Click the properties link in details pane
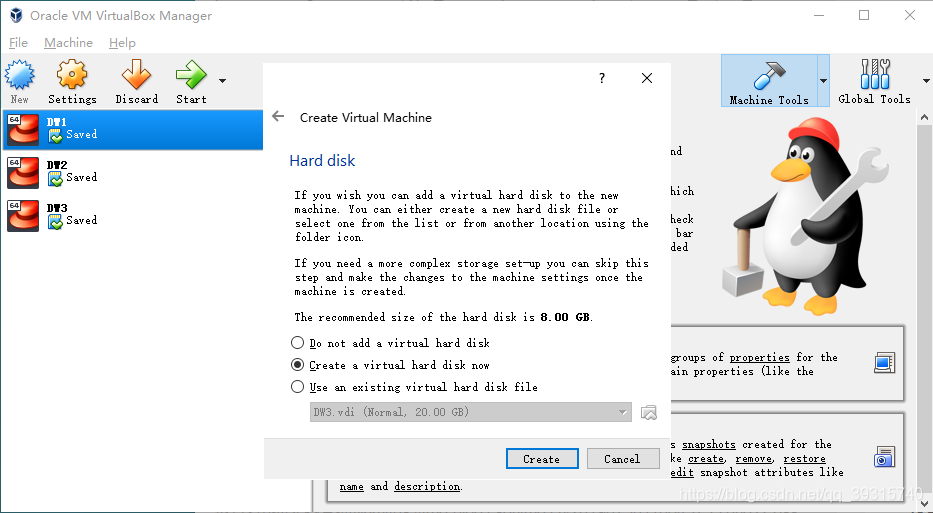 (759, 357)
